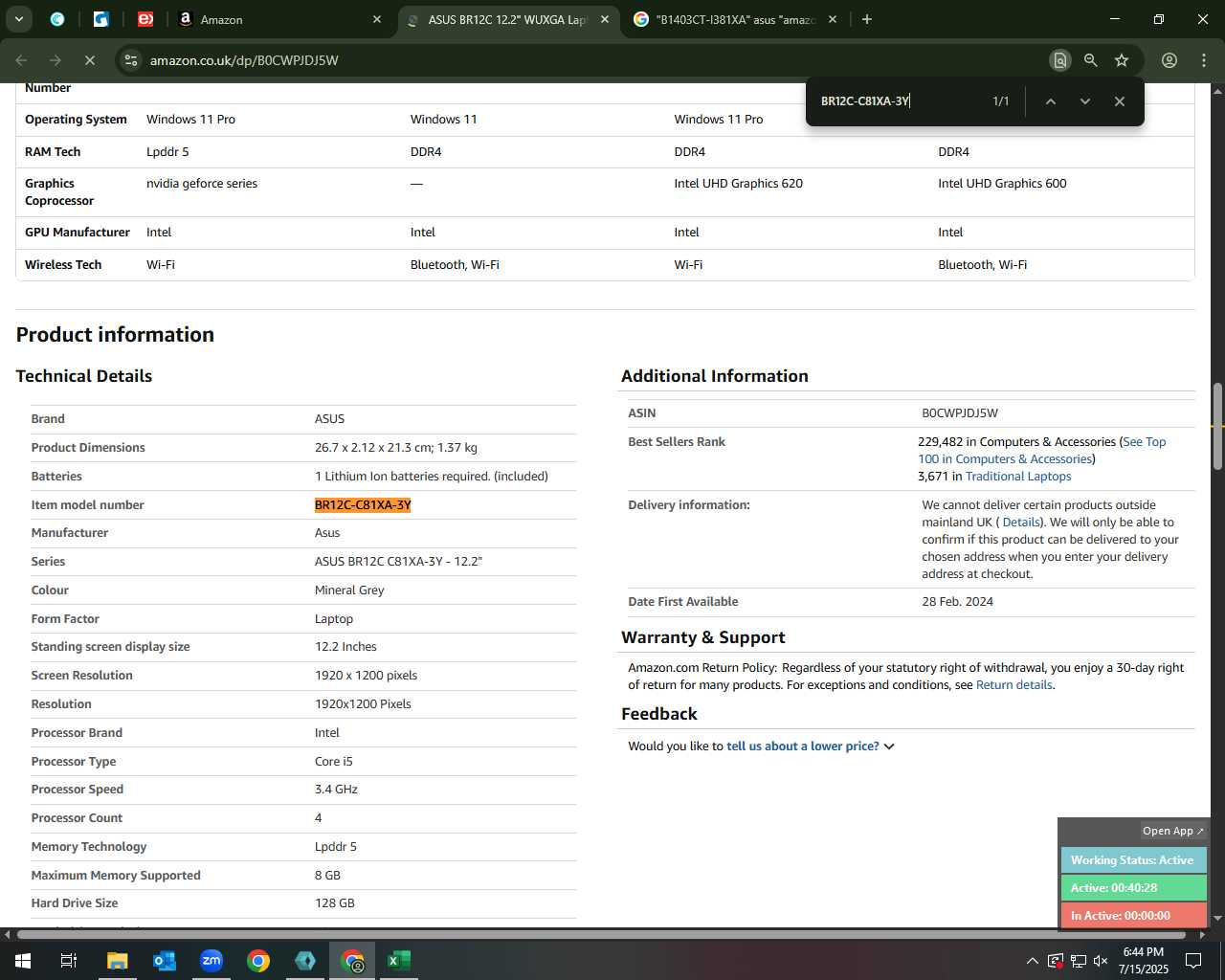Click Colour value Mineral Grey
The width and height of the screenshot is (1225, 980).
[x=349, y=590]
